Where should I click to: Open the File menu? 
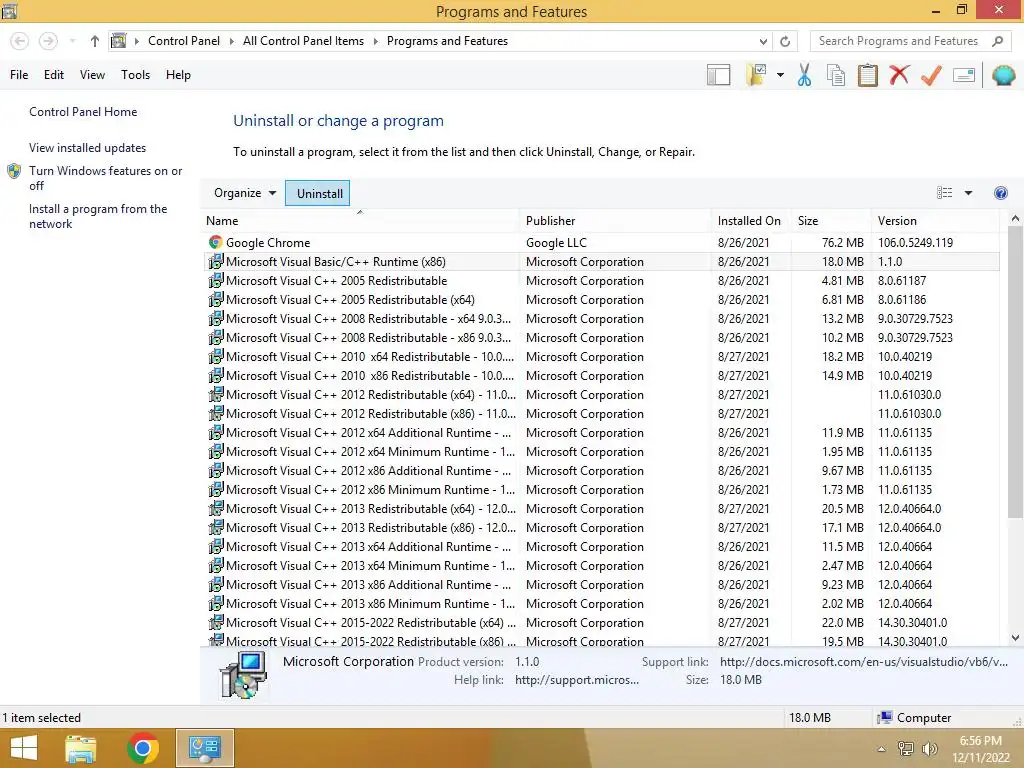(x=19, y=75)
